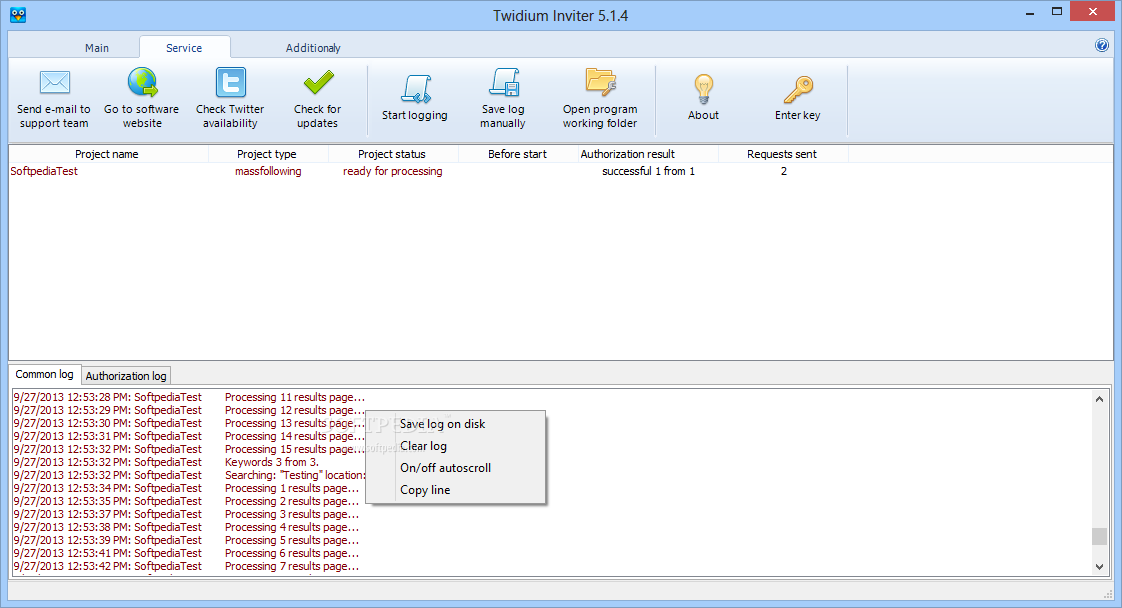Image resolution: width=1122 pixels, height=608 pixels.
Task: Open the About lightbulb icon
Action: [703, 89]
